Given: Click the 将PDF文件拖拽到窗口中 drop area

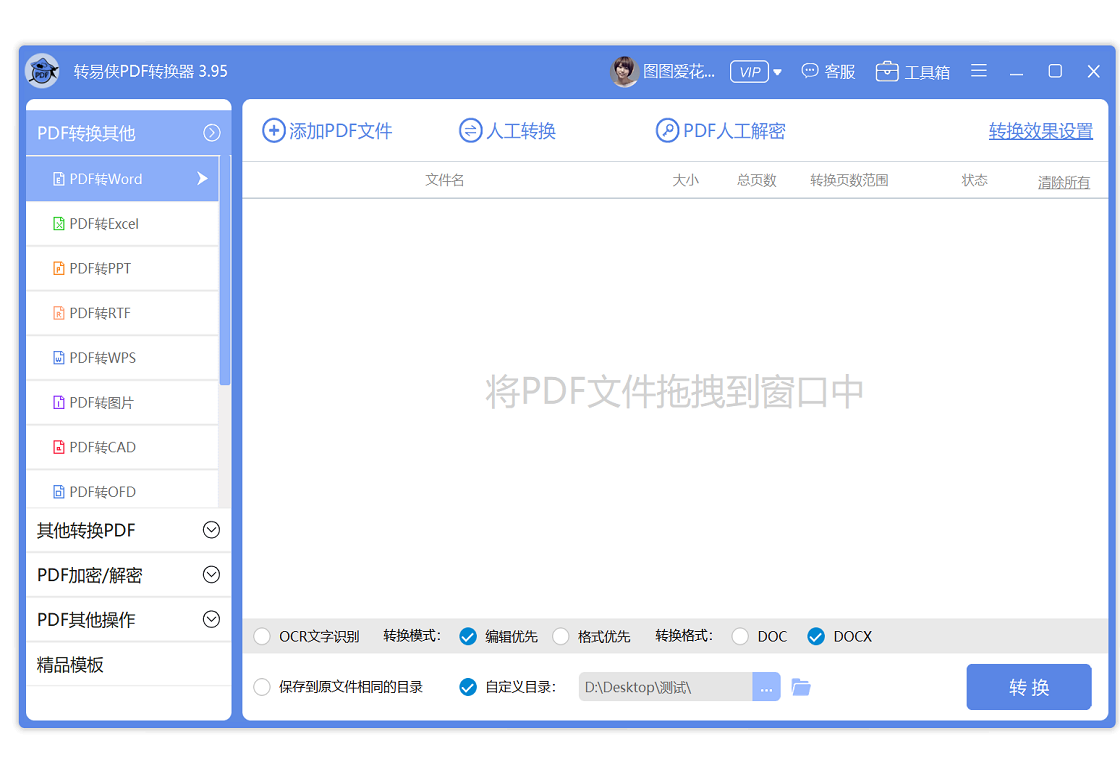Looking at the screenshot, I should pyautogui.click(x=674, y=391).
